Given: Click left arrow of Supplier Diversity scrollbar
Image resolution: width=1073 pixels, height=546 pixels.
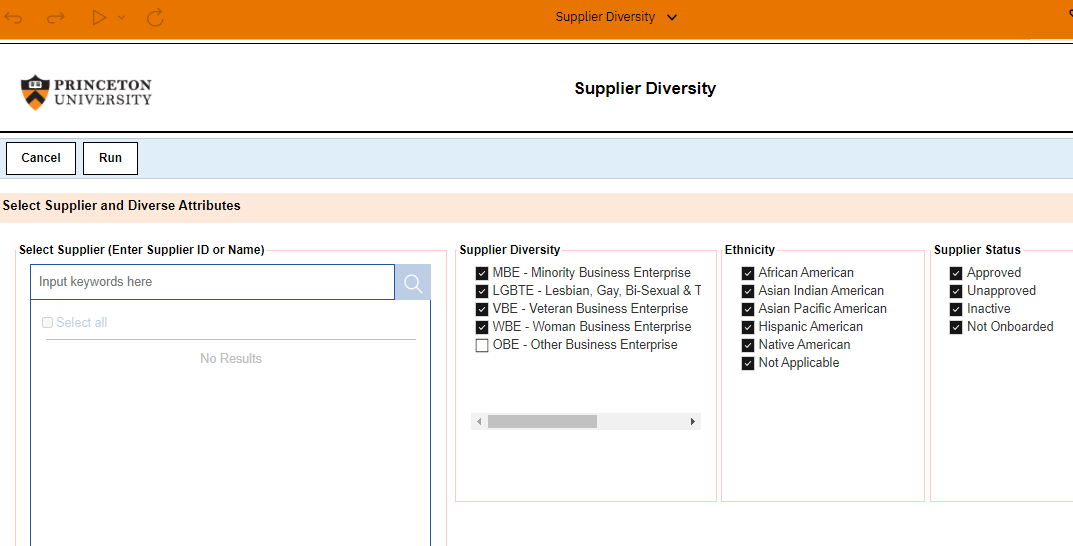Looking at the screenshot, I should point(479,421).
